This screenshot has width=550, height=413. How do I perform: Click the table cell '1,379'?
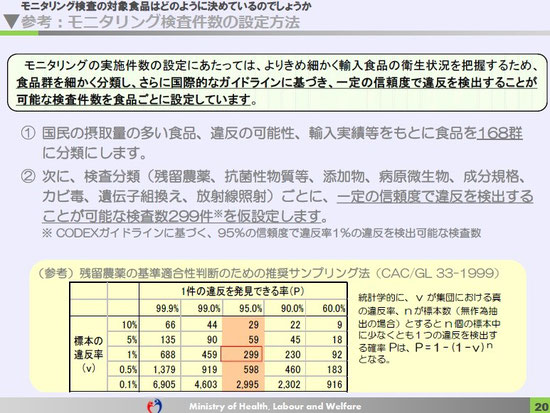pyautogui.click(x=164, y=369)
